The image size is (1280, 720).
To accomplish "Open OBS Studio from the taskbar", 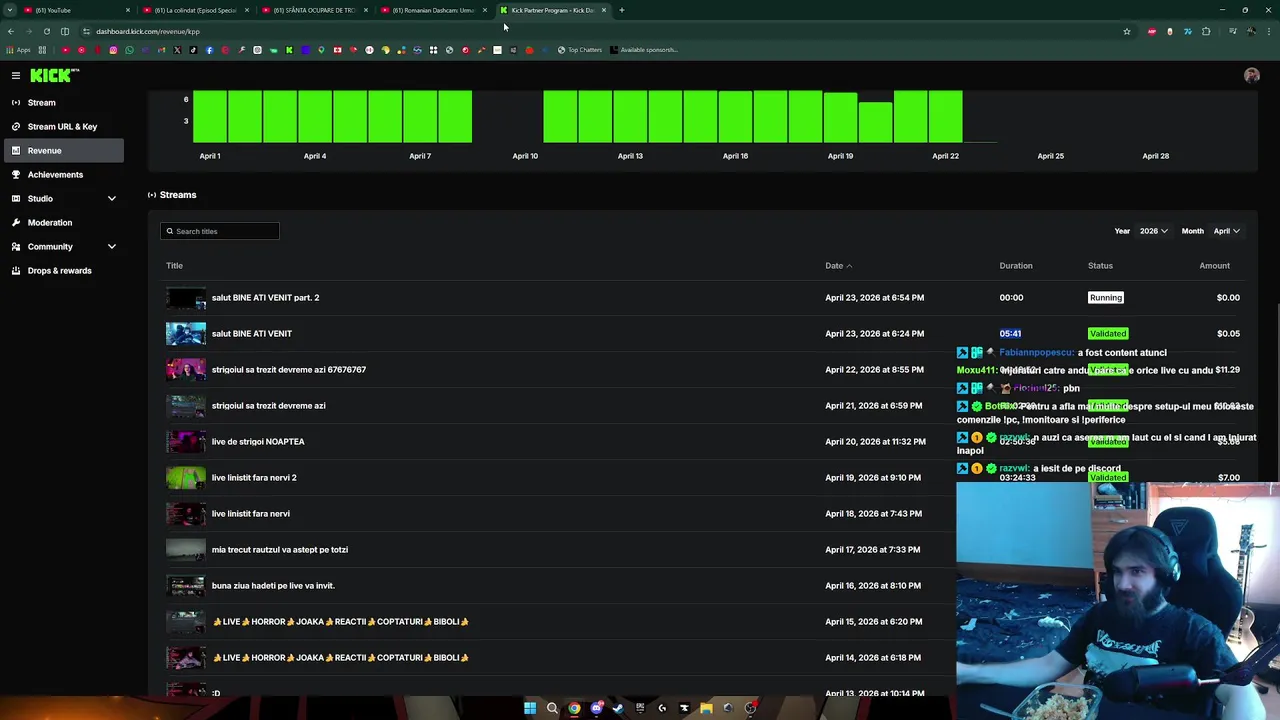I will point(750,708).
